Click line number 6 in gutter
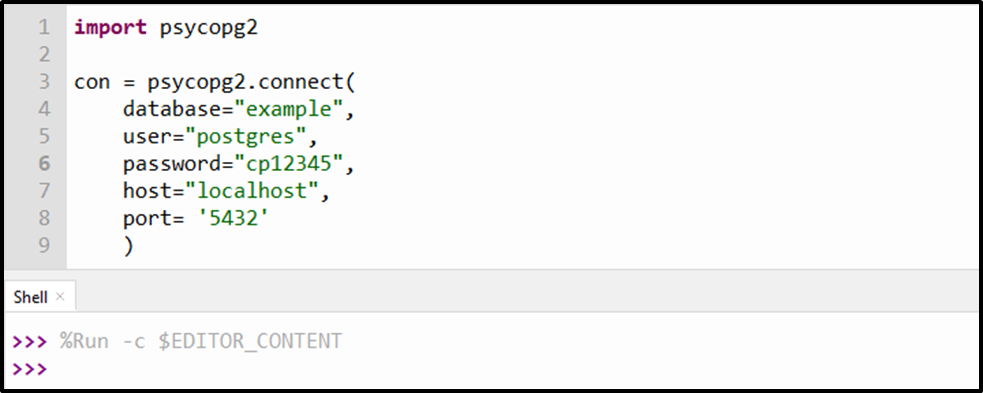This screenshot has height=393, width=983. tap(43, 164)
